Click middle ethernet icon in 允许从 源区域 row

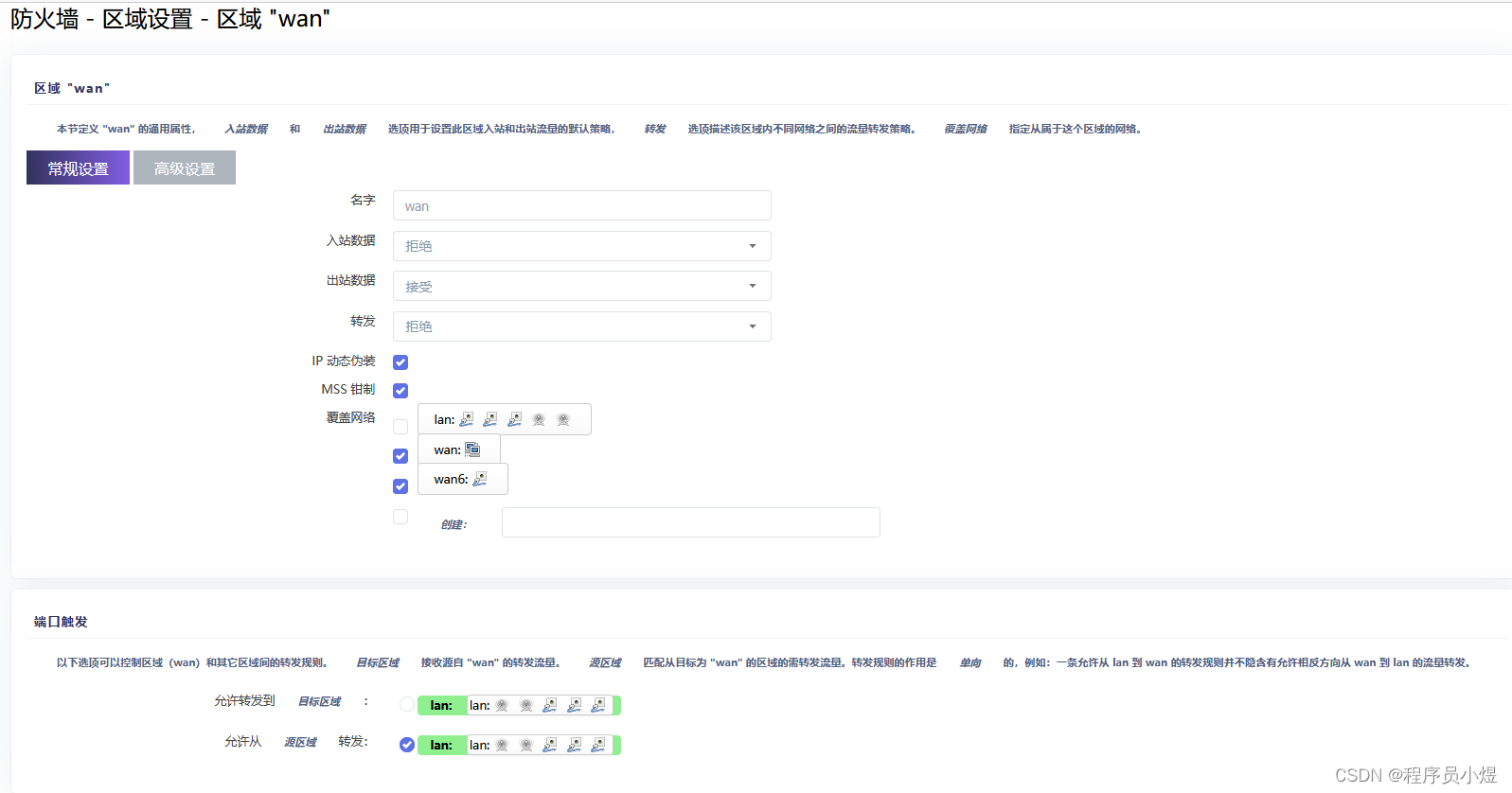click(575, 745)
